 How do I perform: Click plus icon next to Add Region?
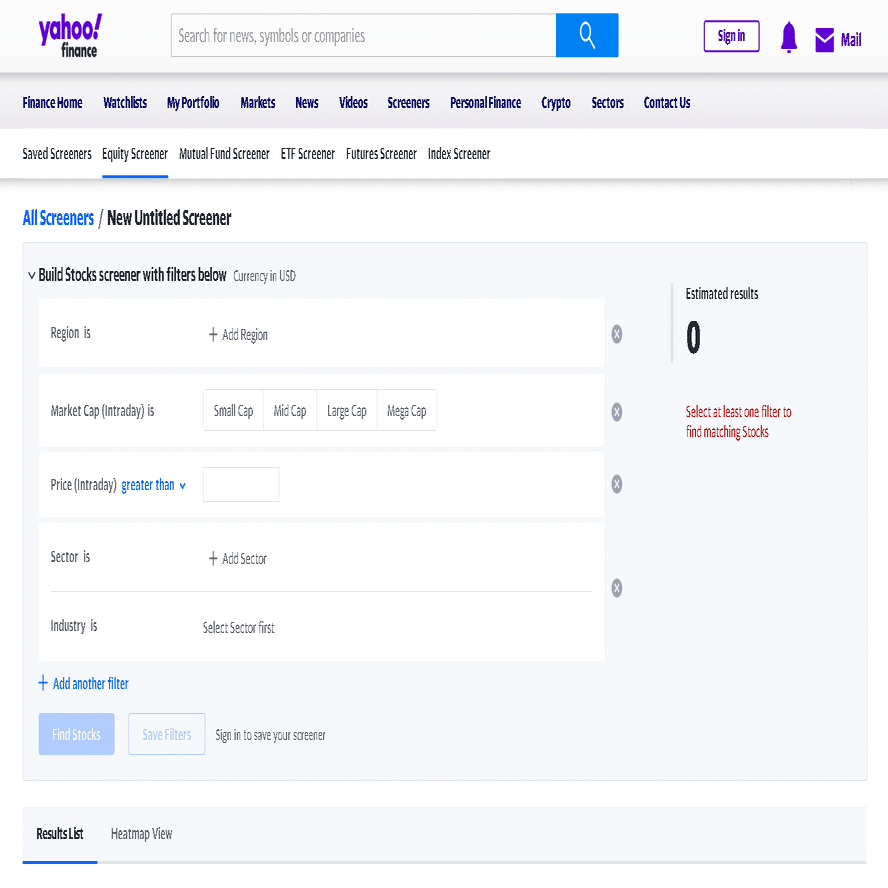click(x=213, y=335)
